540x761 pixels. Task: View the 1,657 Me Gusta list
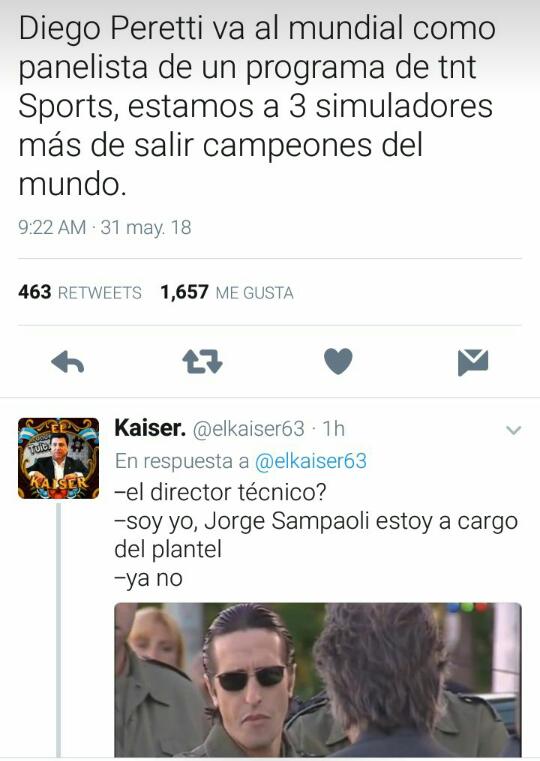click(x=227, y=292)
